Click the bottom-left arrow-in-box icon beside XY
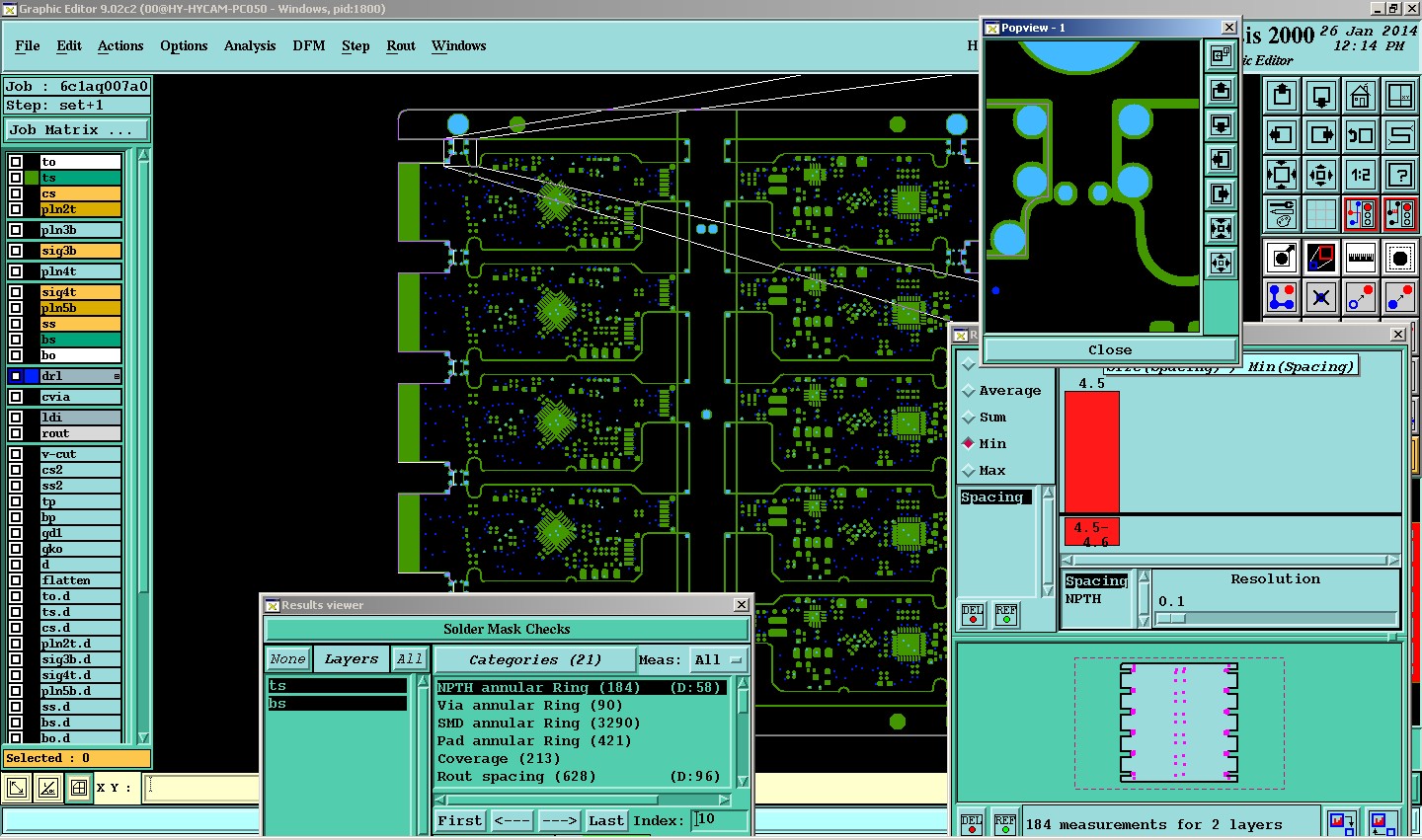The height and width of the screenshot is (840, 1422). click(x=17, y=788)
